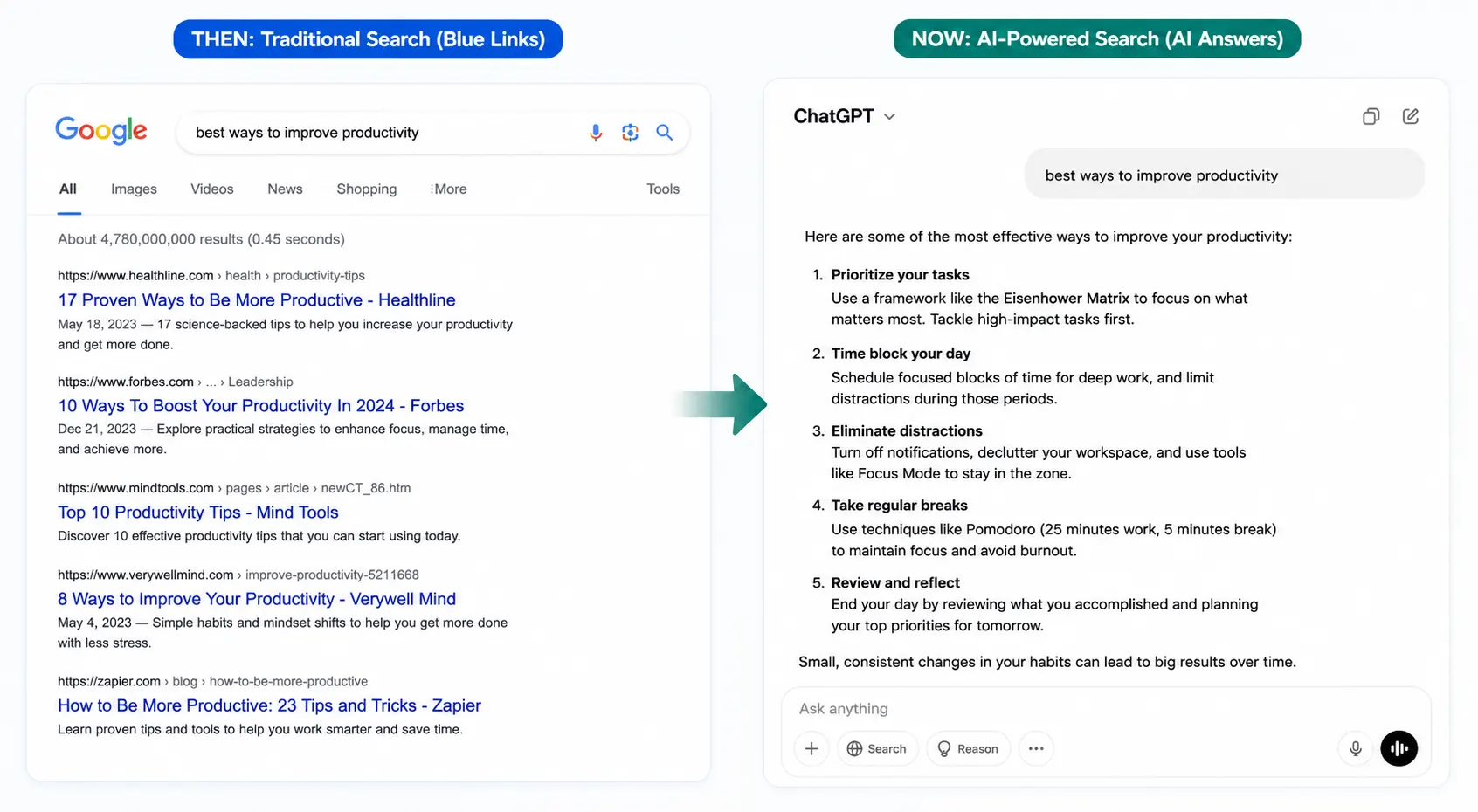
Task: Start ChatGPT voice mode with the black circle button
Action: click(x=1399, y=748)
